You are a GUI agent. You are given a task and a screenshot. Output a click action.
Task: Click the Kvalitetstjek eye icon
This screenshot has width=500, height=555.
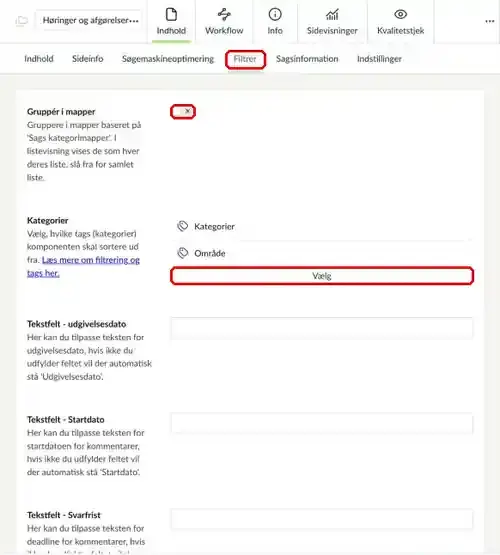(401, 14)
